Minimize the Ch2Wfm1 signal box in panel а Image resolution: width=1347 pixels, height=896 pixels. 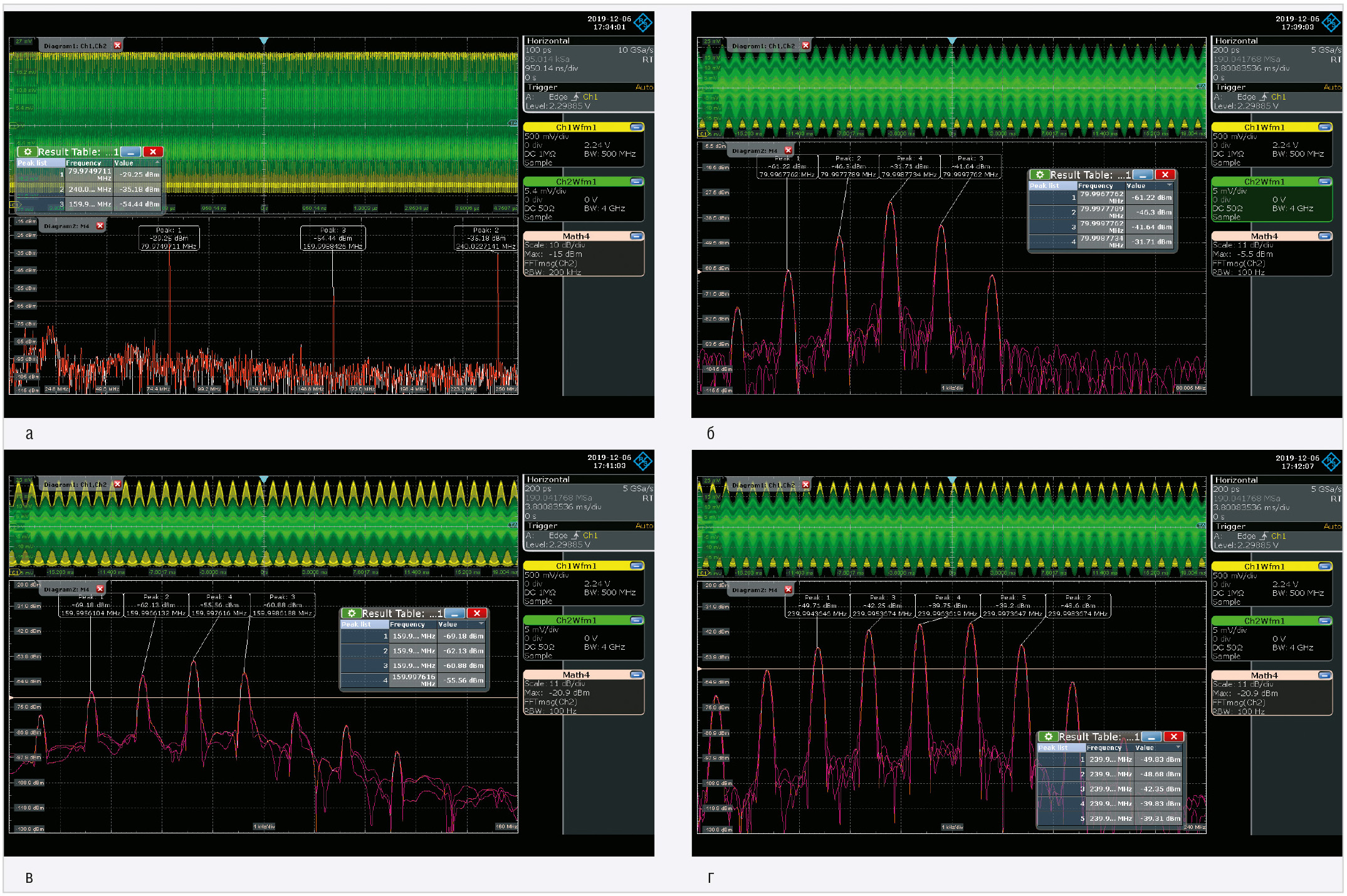[636, 182]
